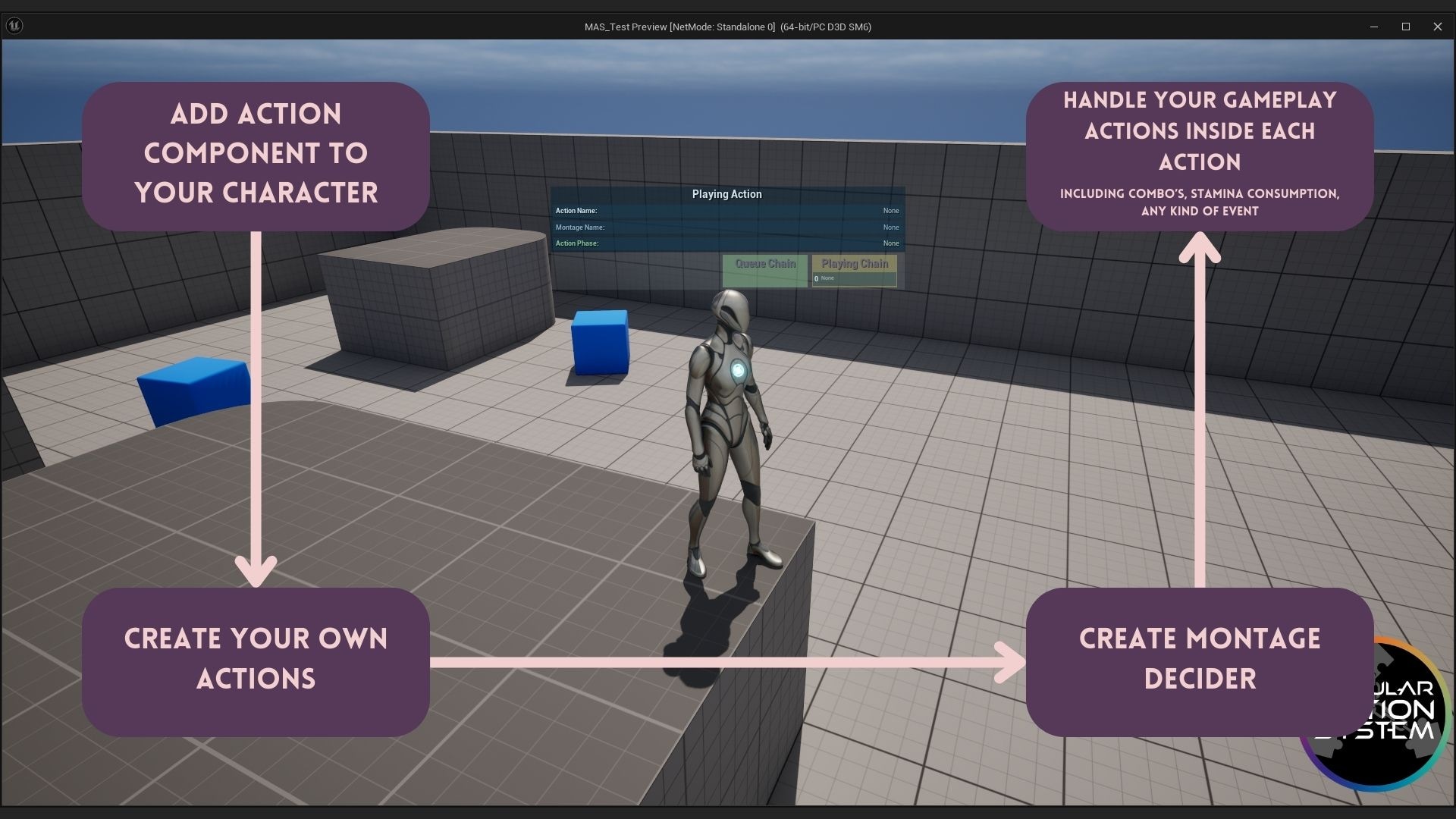Toggle the Action Name row display
Screen dimensions: 1456x819
tap(576, 211)
